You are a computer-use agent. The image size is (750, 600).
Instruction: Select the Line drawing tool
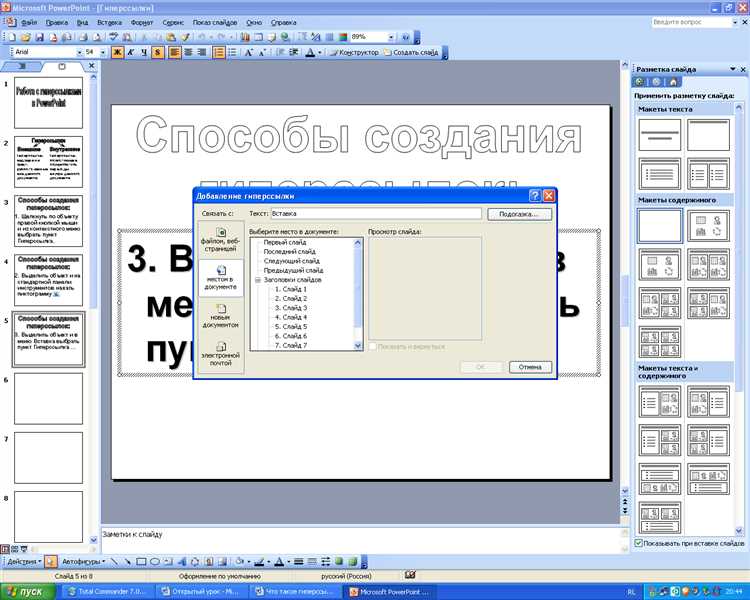[x=114, y=562]
